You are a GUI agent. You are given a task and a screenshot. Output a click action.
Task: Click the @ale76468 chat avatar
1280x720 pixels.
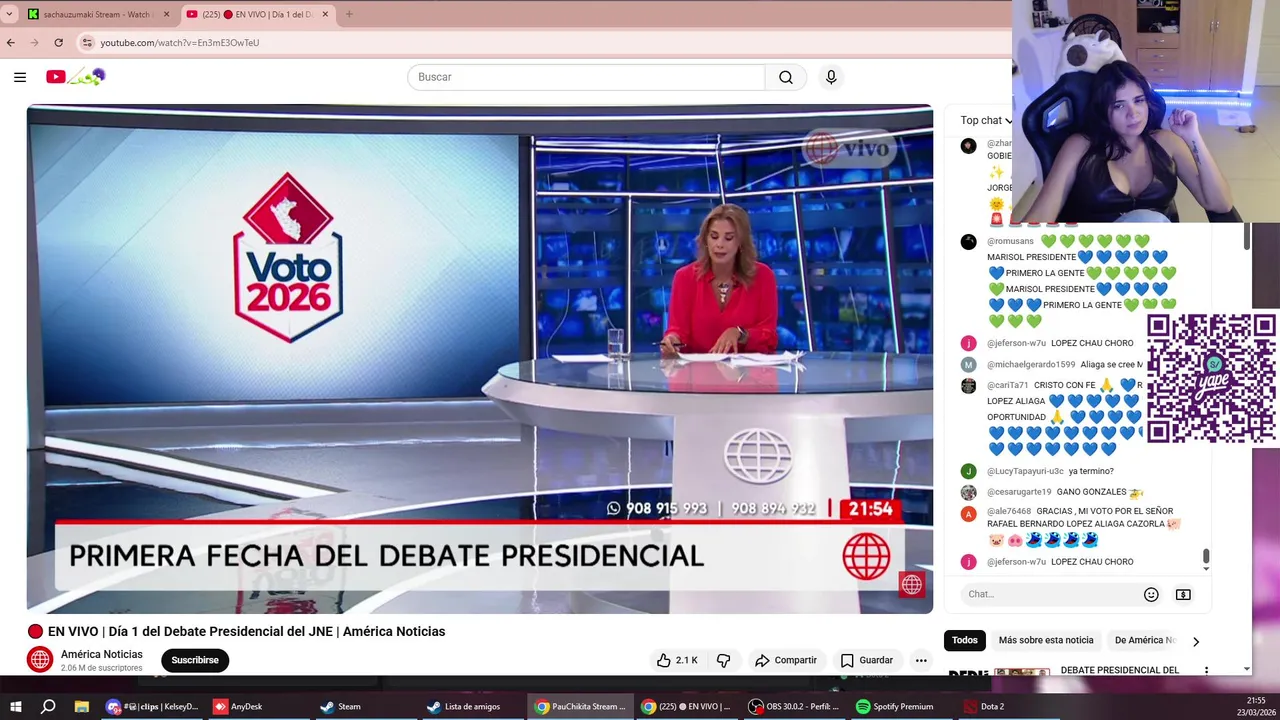[x=968, y=514]
